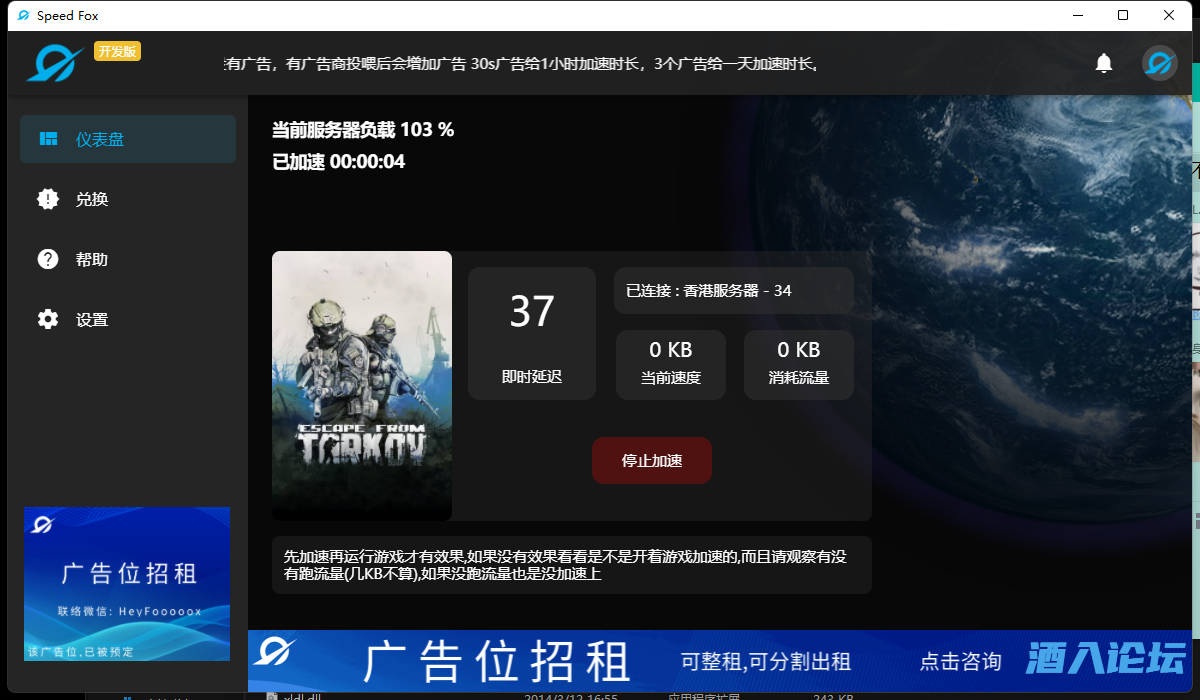Screen dimensions: 1200x700
Task: Open the connected server selector 香港服务器 - 34
Action: [733, 290]
